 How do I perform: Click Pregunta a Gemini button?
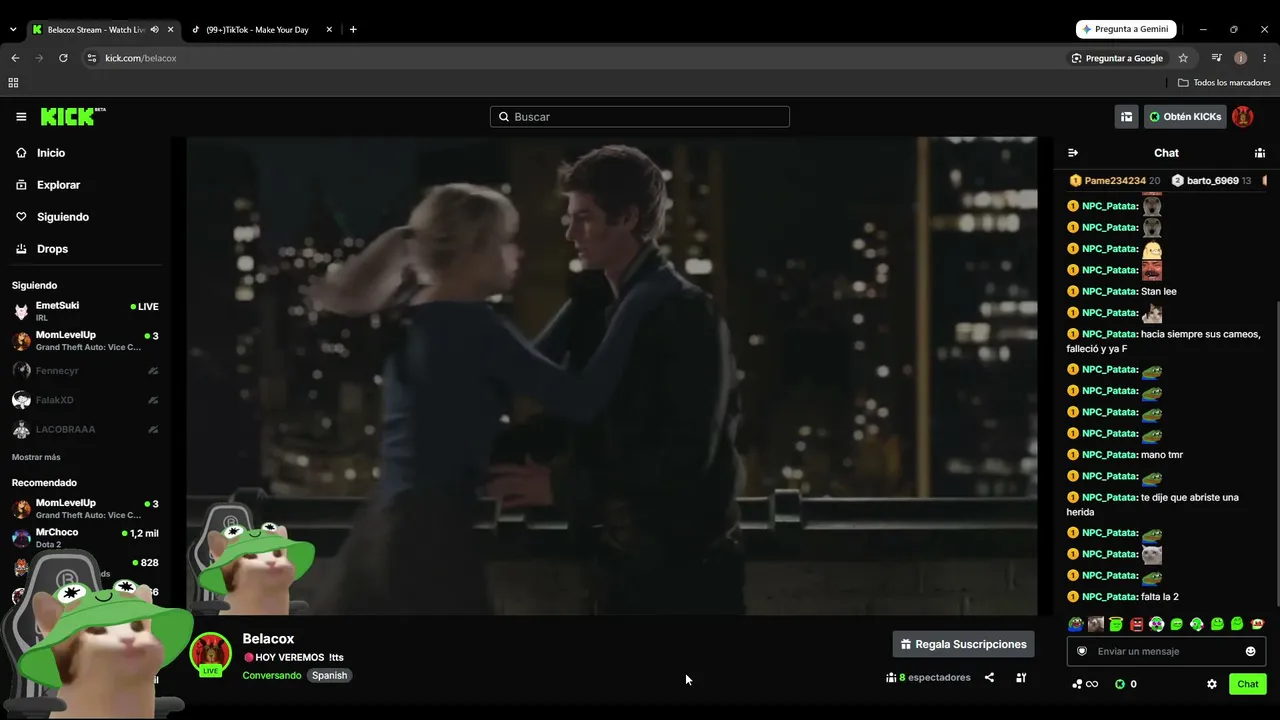(x=1126, y=29)
